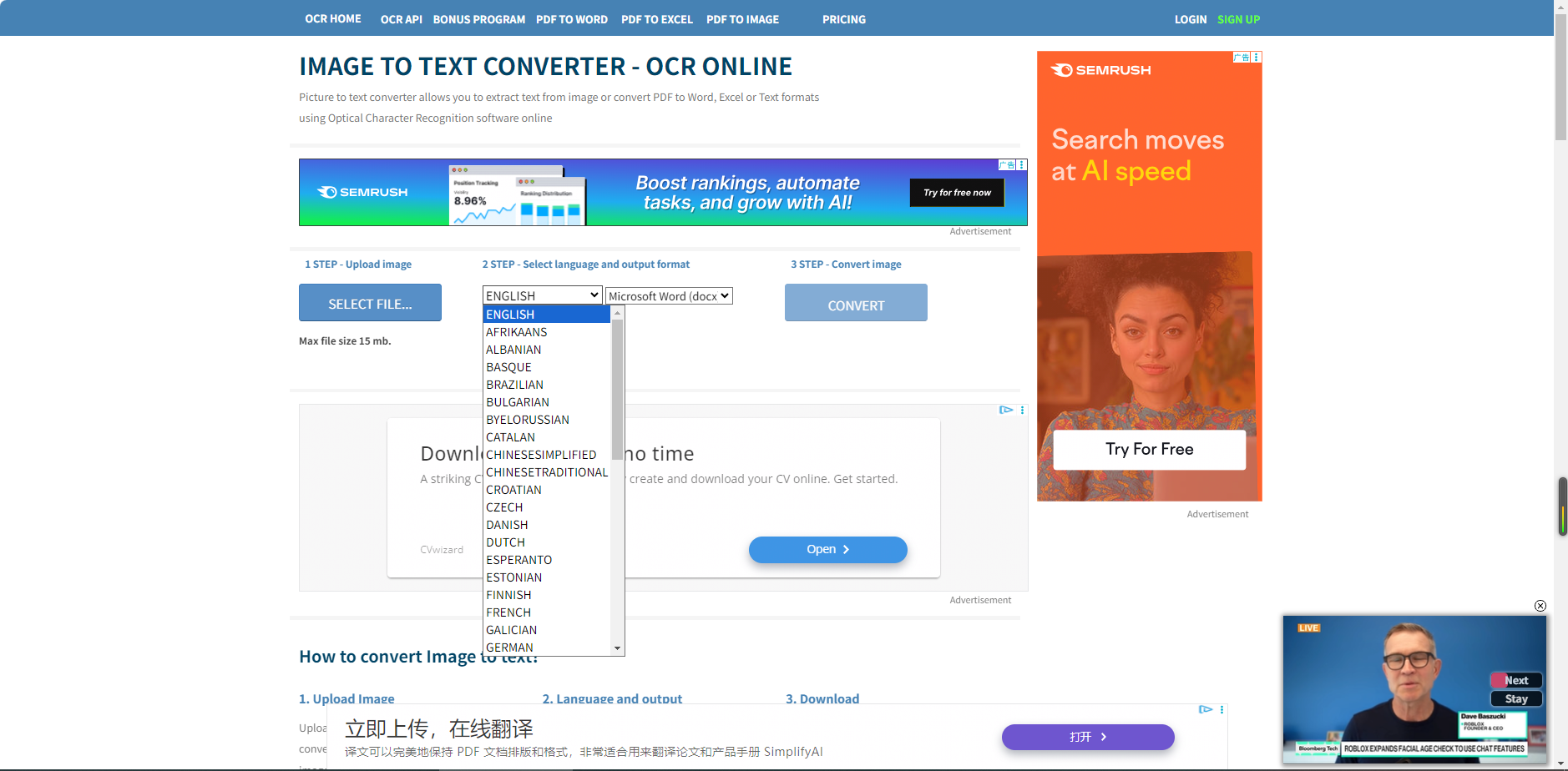Click the Next button on live video
This screenshot has width=1568, height=771.
click(1516, 680)
